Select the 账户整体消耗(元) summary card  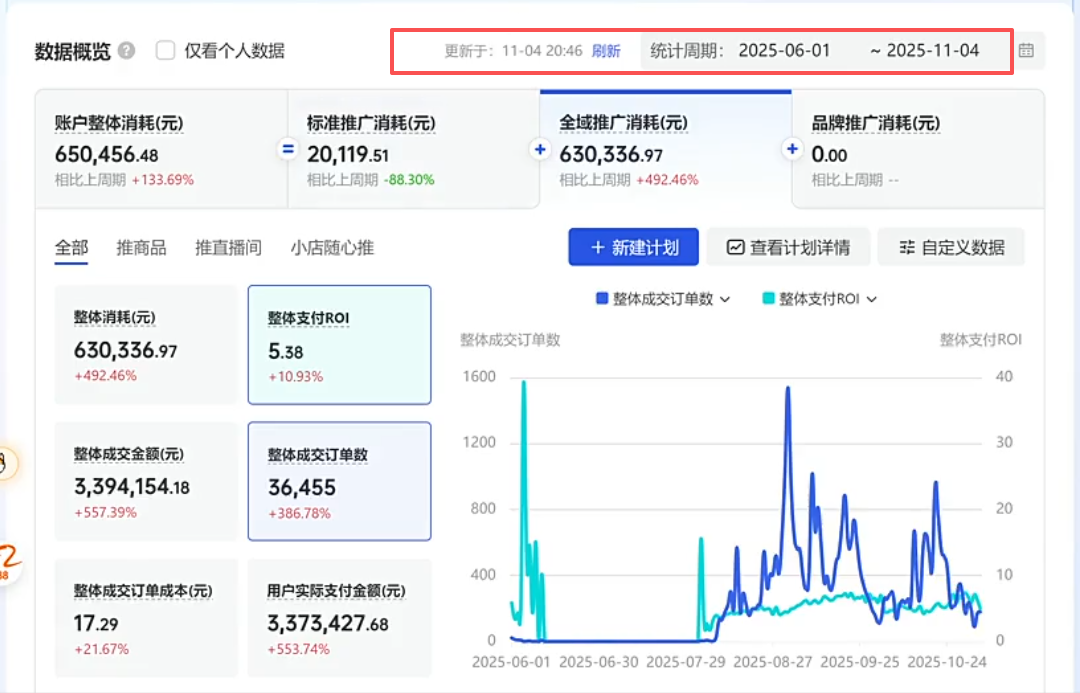[160, 149]
